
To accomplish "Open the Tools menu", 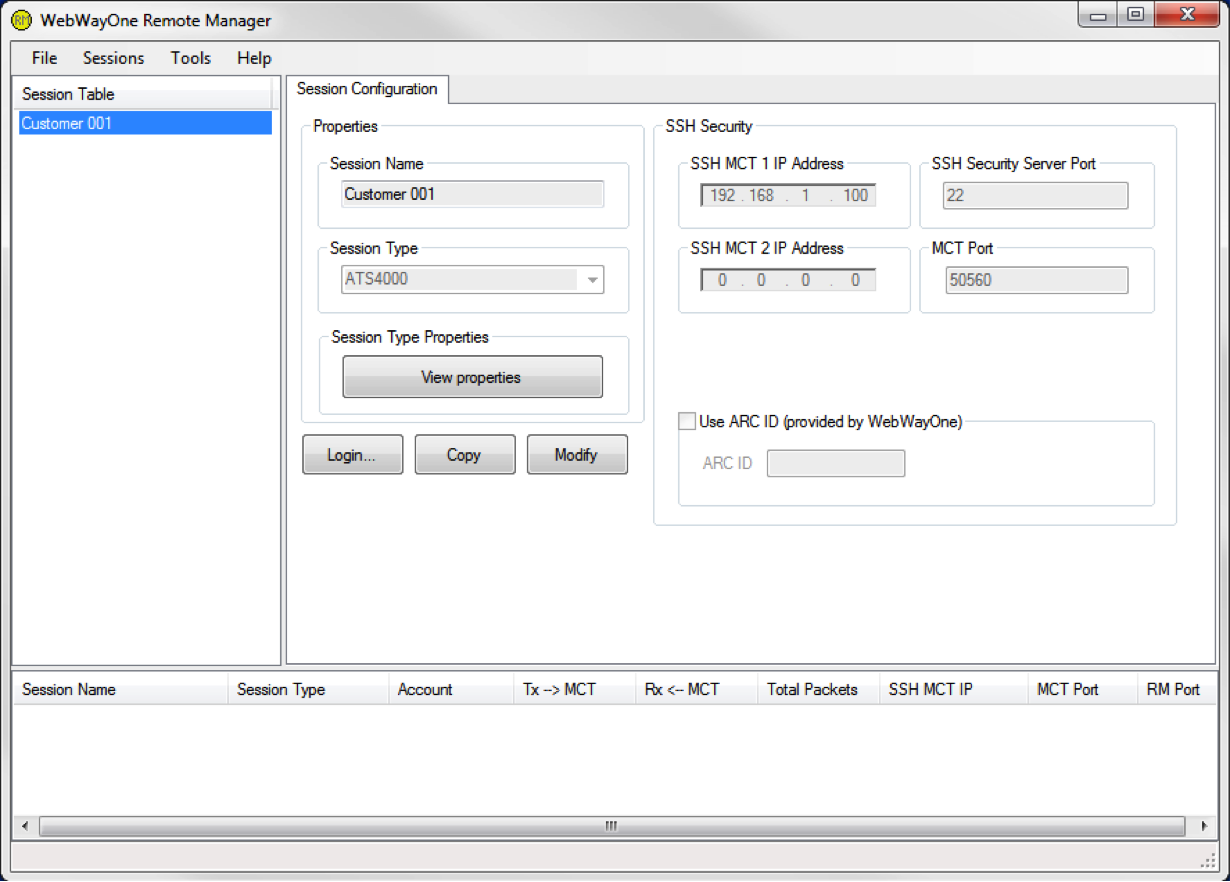I will (x=190, y=58).
